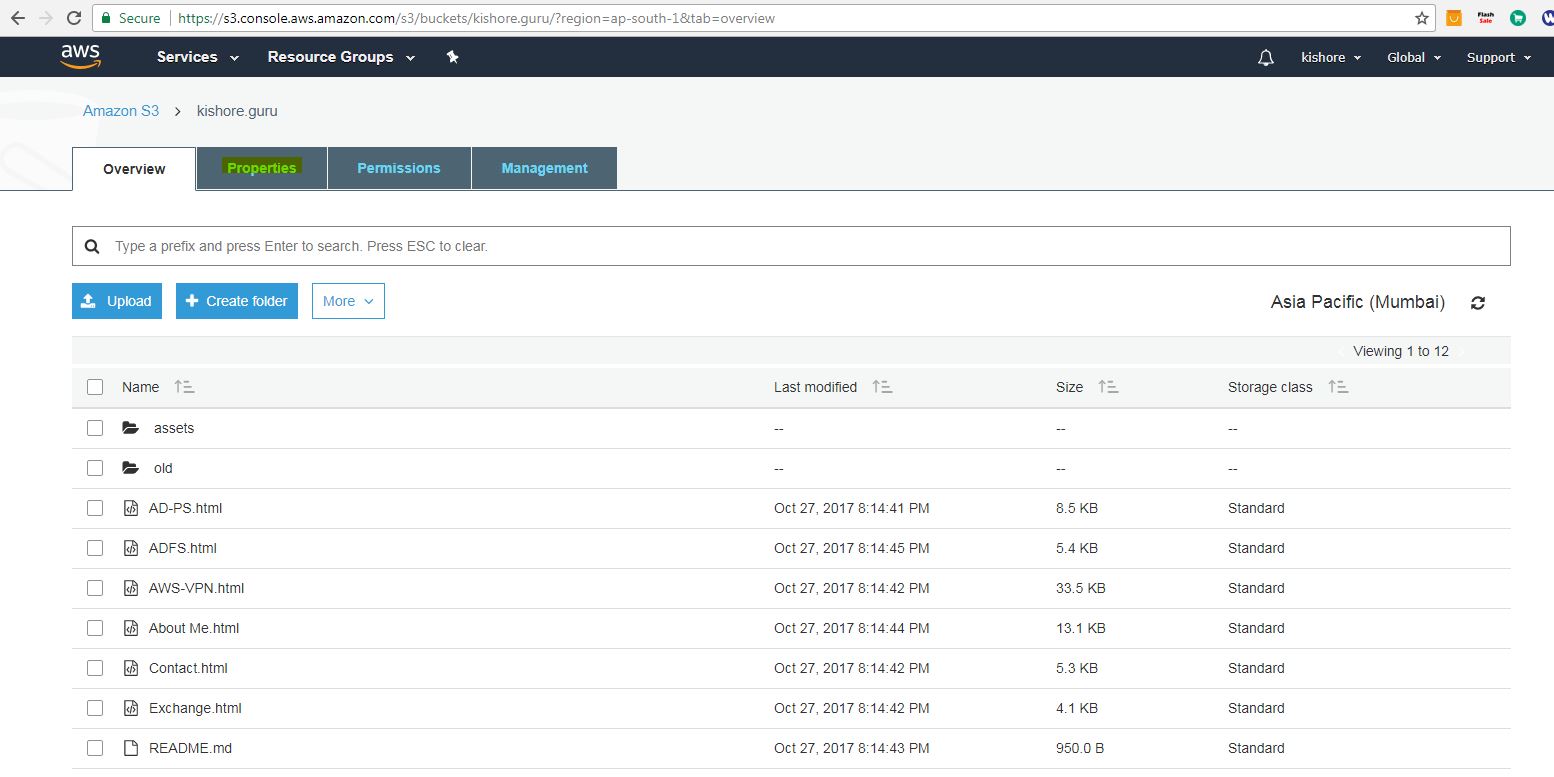
Task: Reload the page with browser refresh icon
Action: pos(73,18)
